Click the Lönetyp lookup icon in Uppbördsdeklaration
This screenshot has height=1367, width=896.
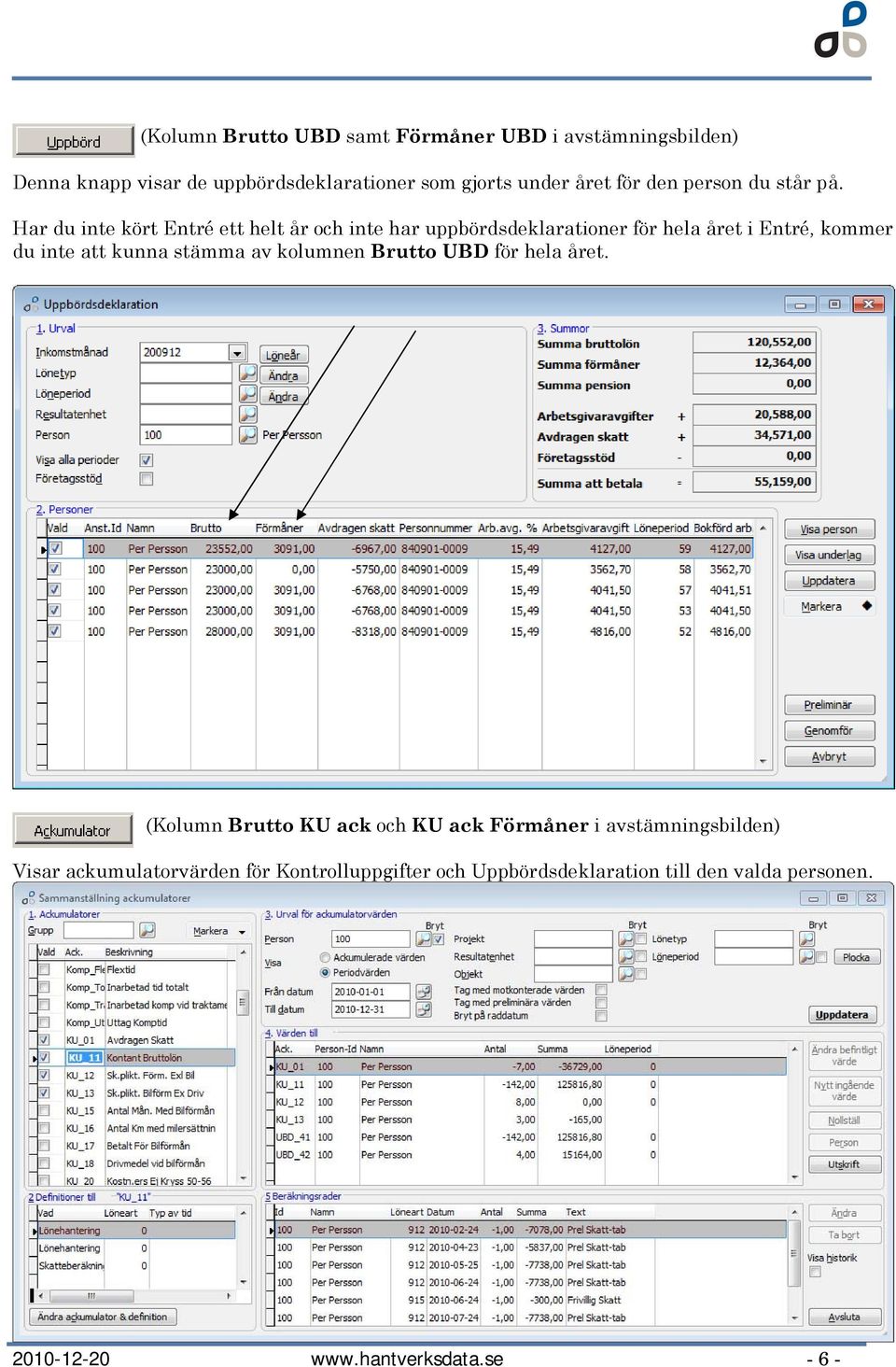[x=247, y=373]
